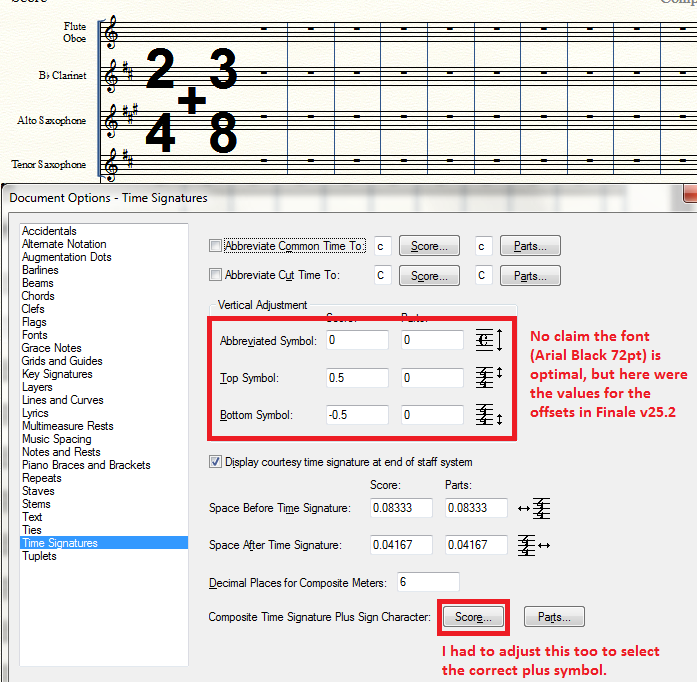Click the Space Before Time Signature icon
Screen dimensions: 697x682
535,508
